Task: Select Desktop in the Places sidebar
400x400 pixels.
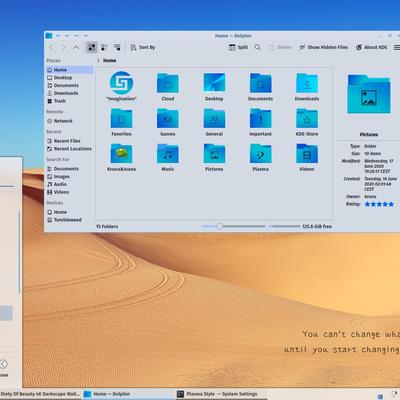Action: coord(69,77)
